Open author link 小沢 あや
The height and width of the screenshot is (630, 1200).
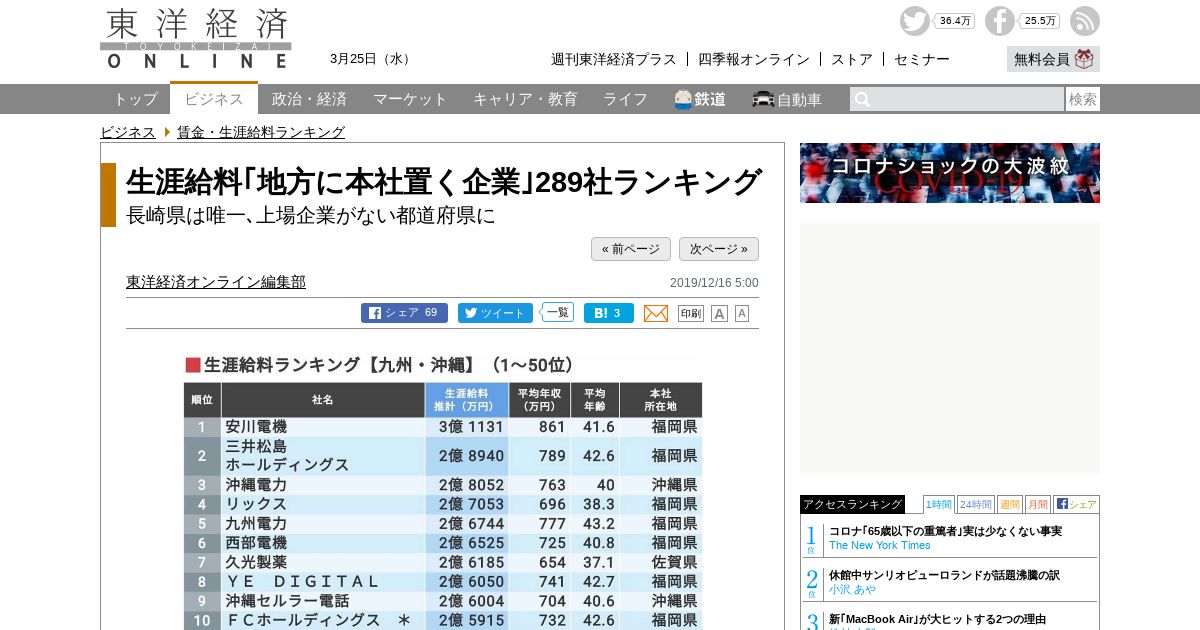(x=853, y=589)
